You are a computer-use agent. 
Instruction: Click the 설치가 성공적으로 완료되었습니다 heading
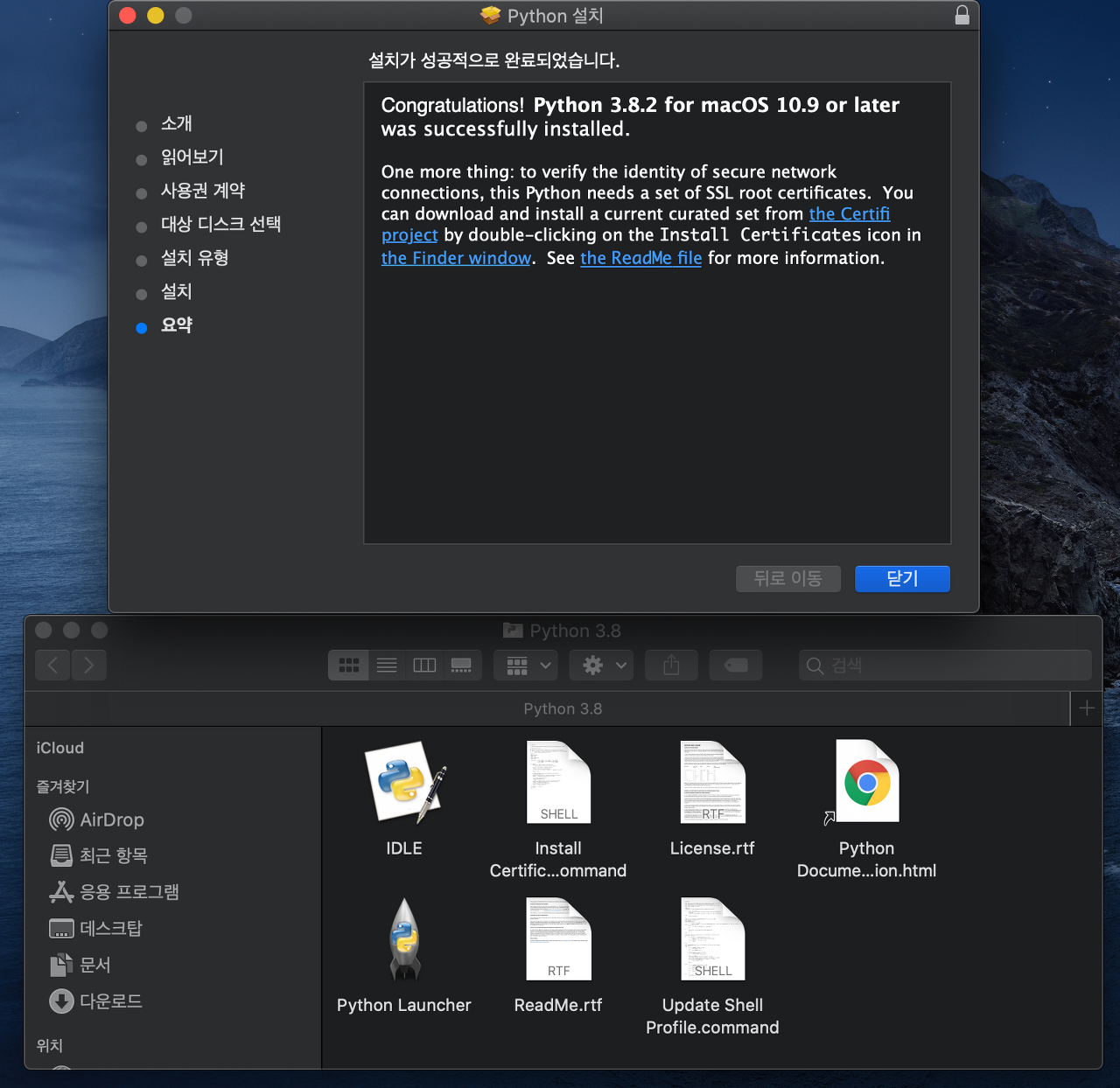(493, 60)
